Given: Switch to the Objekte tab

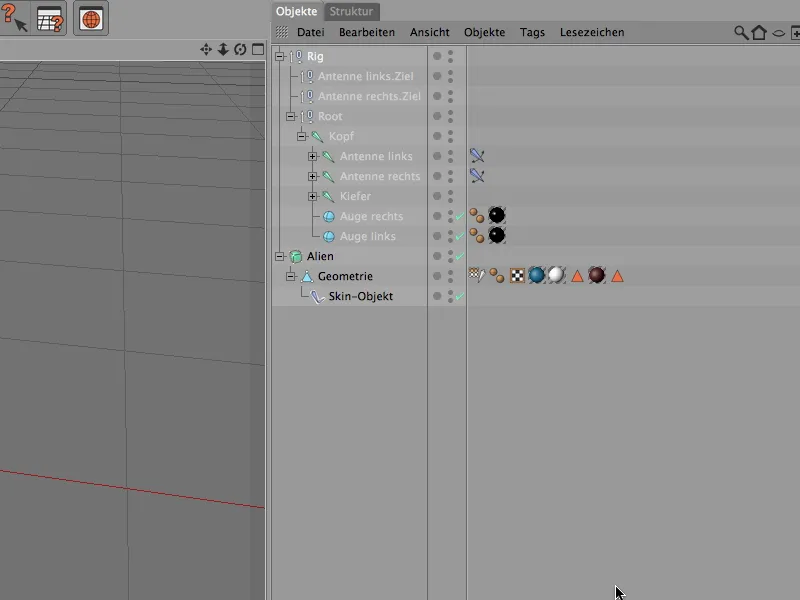Looking at the screenshot, I should click(297, 11).
